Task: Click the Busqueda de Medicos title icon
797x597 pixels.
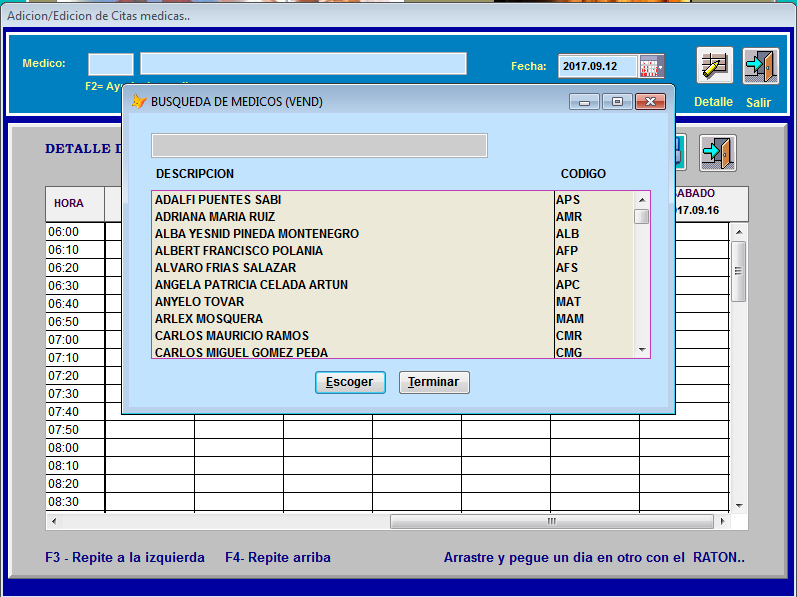Action: [x=138, y=102]
